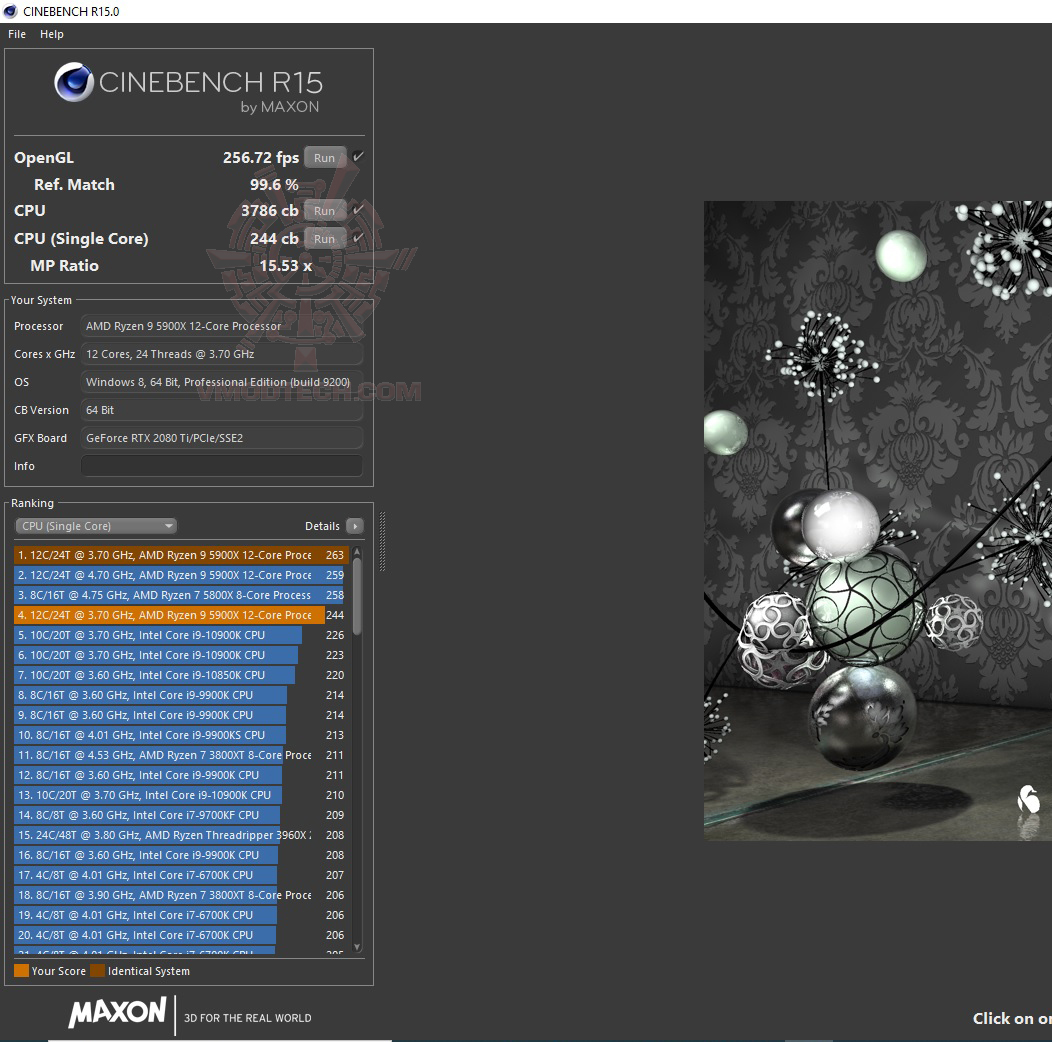Viewport: 1052px width, 1042px height.
Task: Select ranking entry 17 i7-6700K scoring 207
Action: [x=180, y=875]
